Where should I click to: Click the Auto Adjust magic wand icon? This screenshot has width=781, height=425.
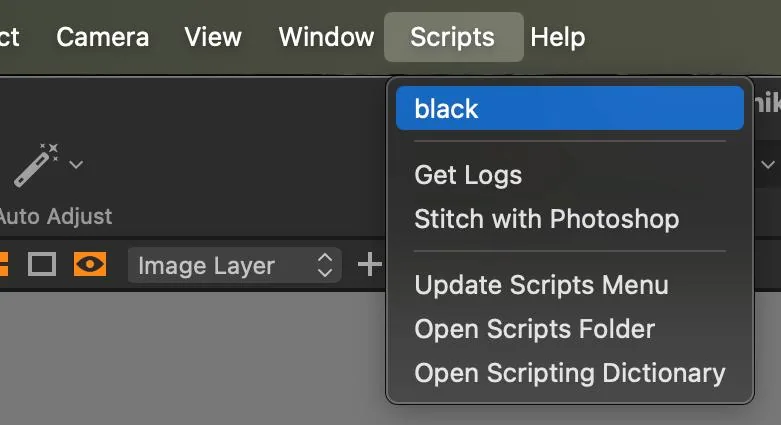tap(36, 165)
